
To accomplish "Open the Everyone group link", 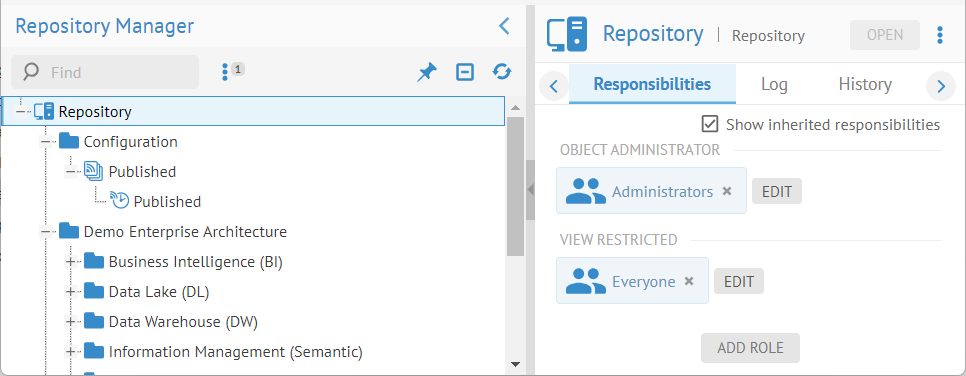I will 643,282.
